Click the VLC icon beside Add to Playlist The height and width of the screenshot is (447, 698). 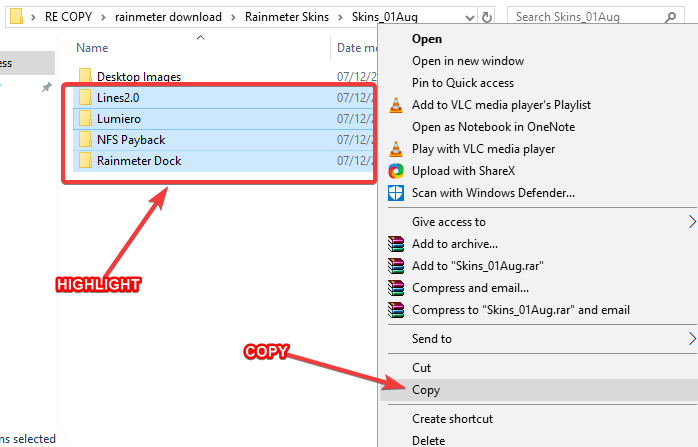coord(396,105)
